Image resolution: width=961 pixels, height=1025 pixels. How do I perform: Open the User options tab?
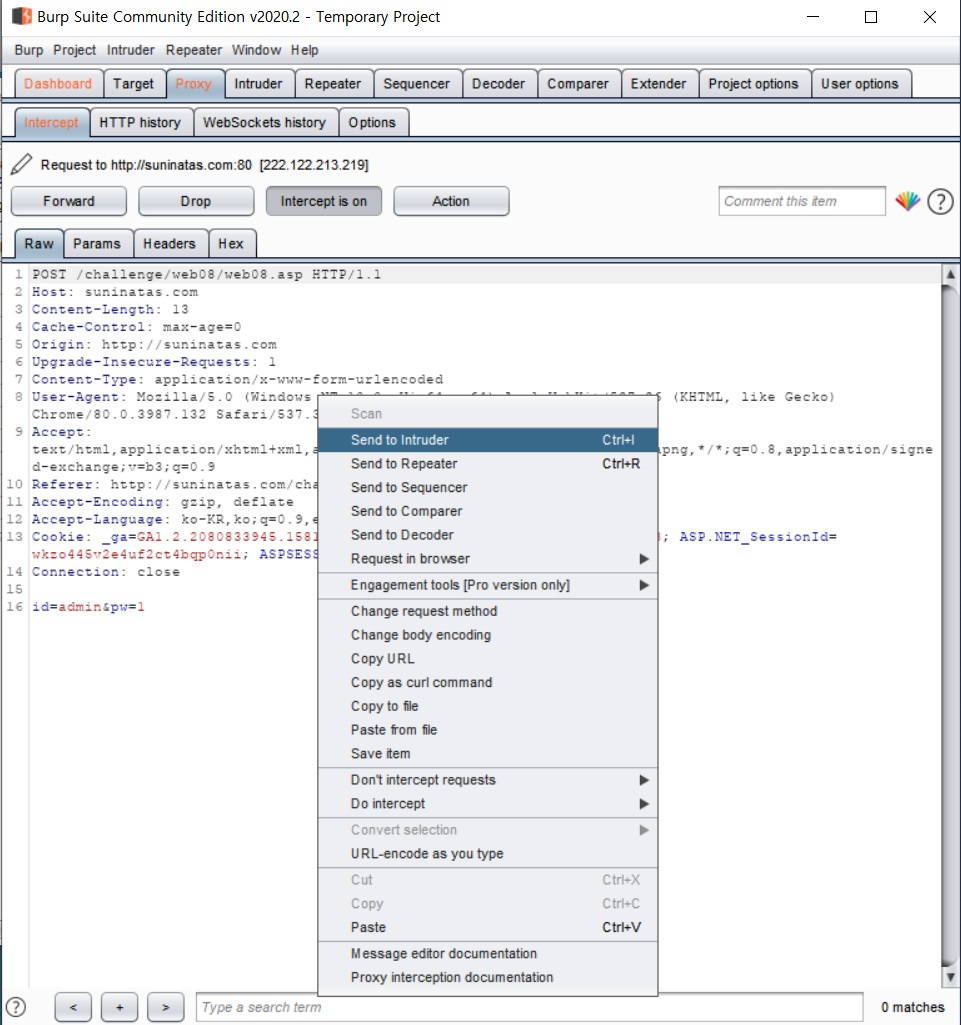[x=860, y=84]
